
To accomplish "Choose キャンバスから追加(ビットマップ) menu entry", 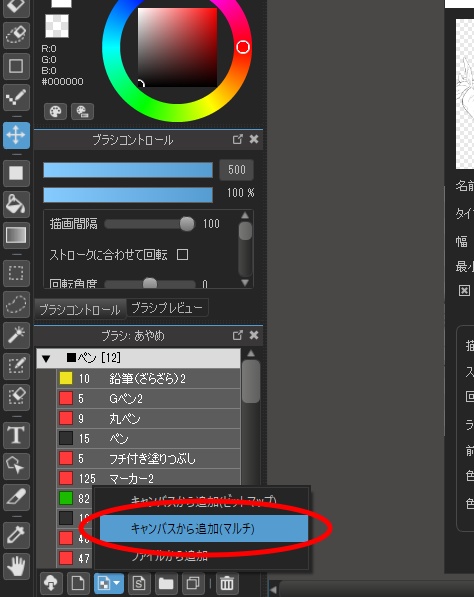I will pos(203,500).
